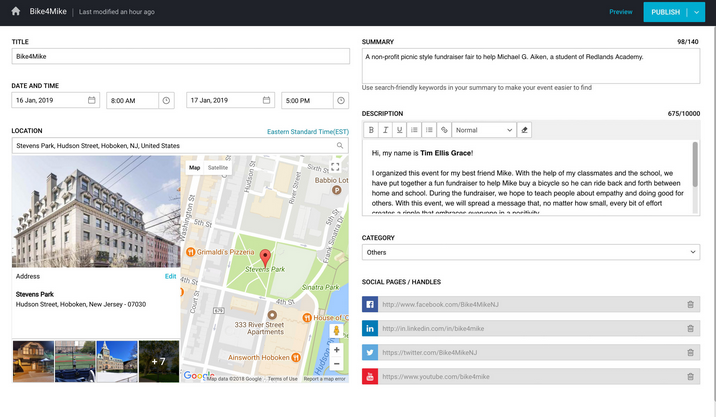Edit the LinkedIn URL field
The height and width of the screenshot is (417, 716).
[x=530, y=328]
